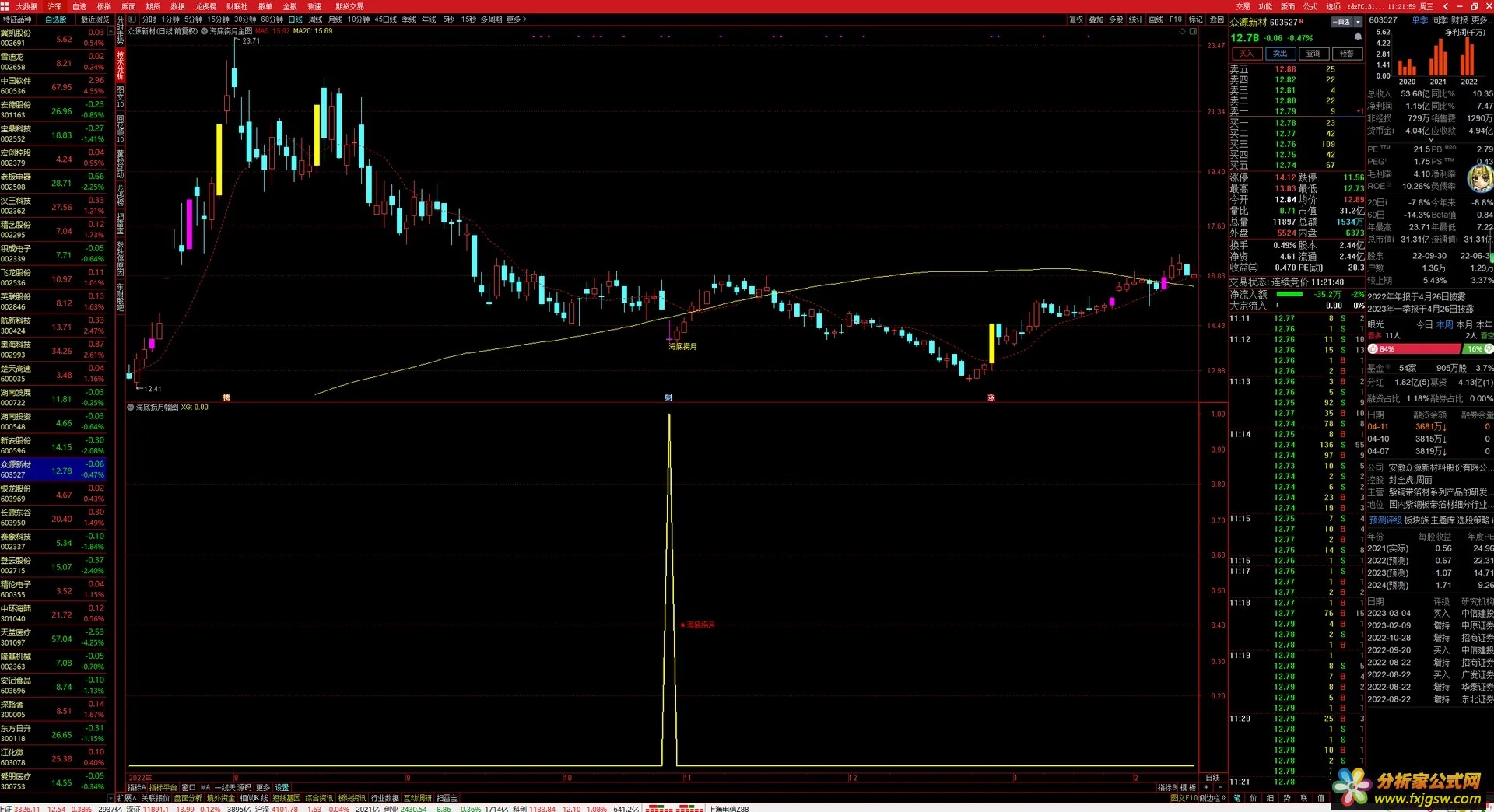
Task: Click the 查询 button
Action: 1313,54
